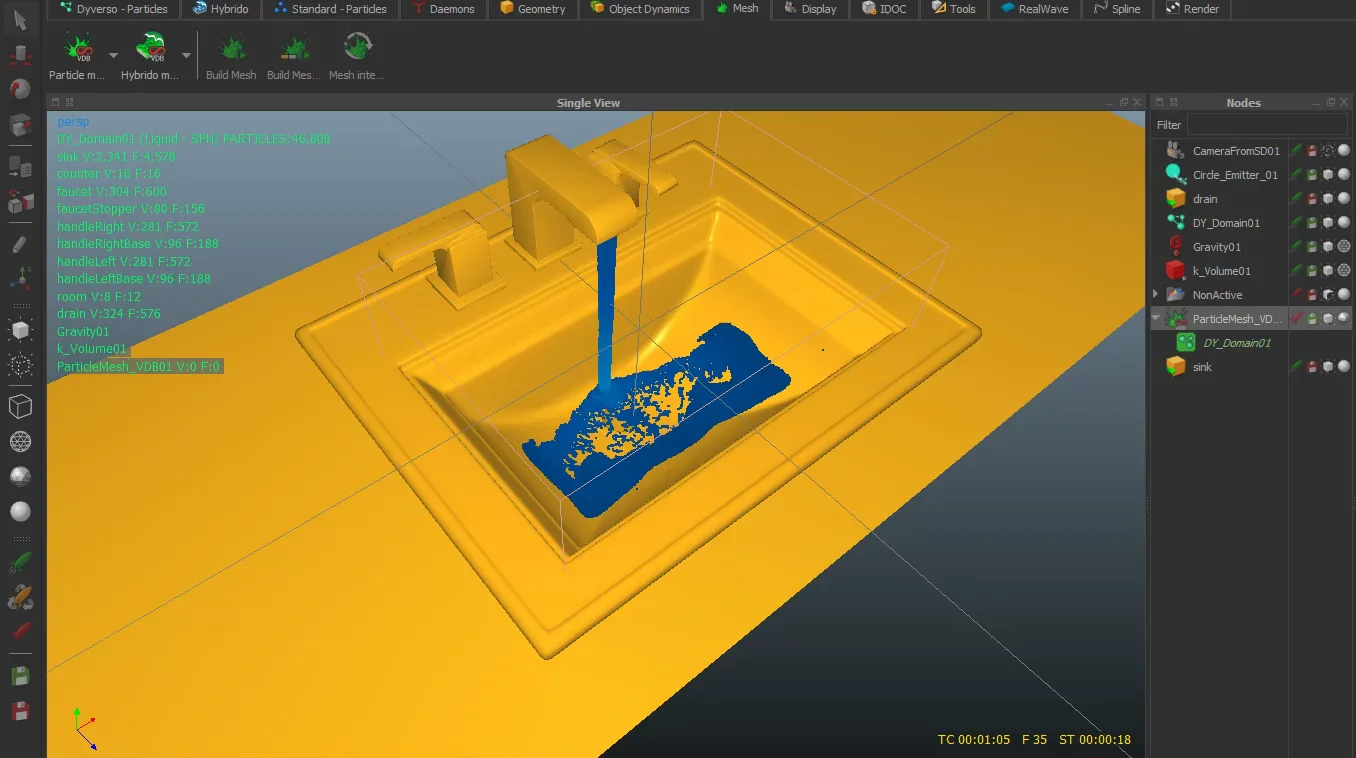Image resolution: width=1356 pixels, height=758 pixels.
Task: Undock the Single View float button
Action: (1124, 102)
